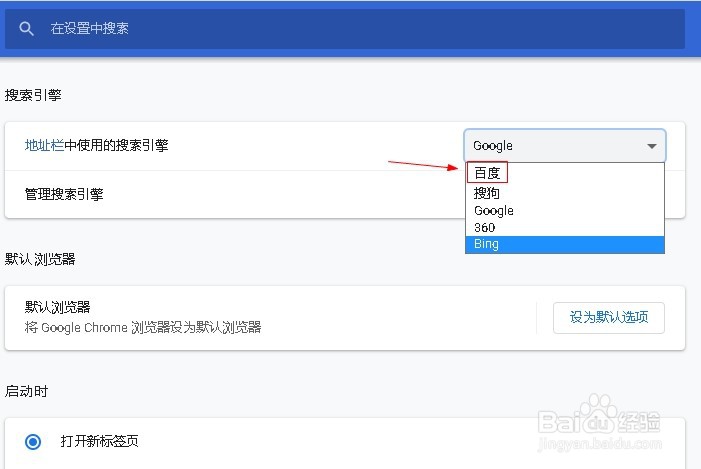Click the 搜索引擎 section heading
Image resolution: width=701 pixels, height=469 pixels.
pos(33,95)
